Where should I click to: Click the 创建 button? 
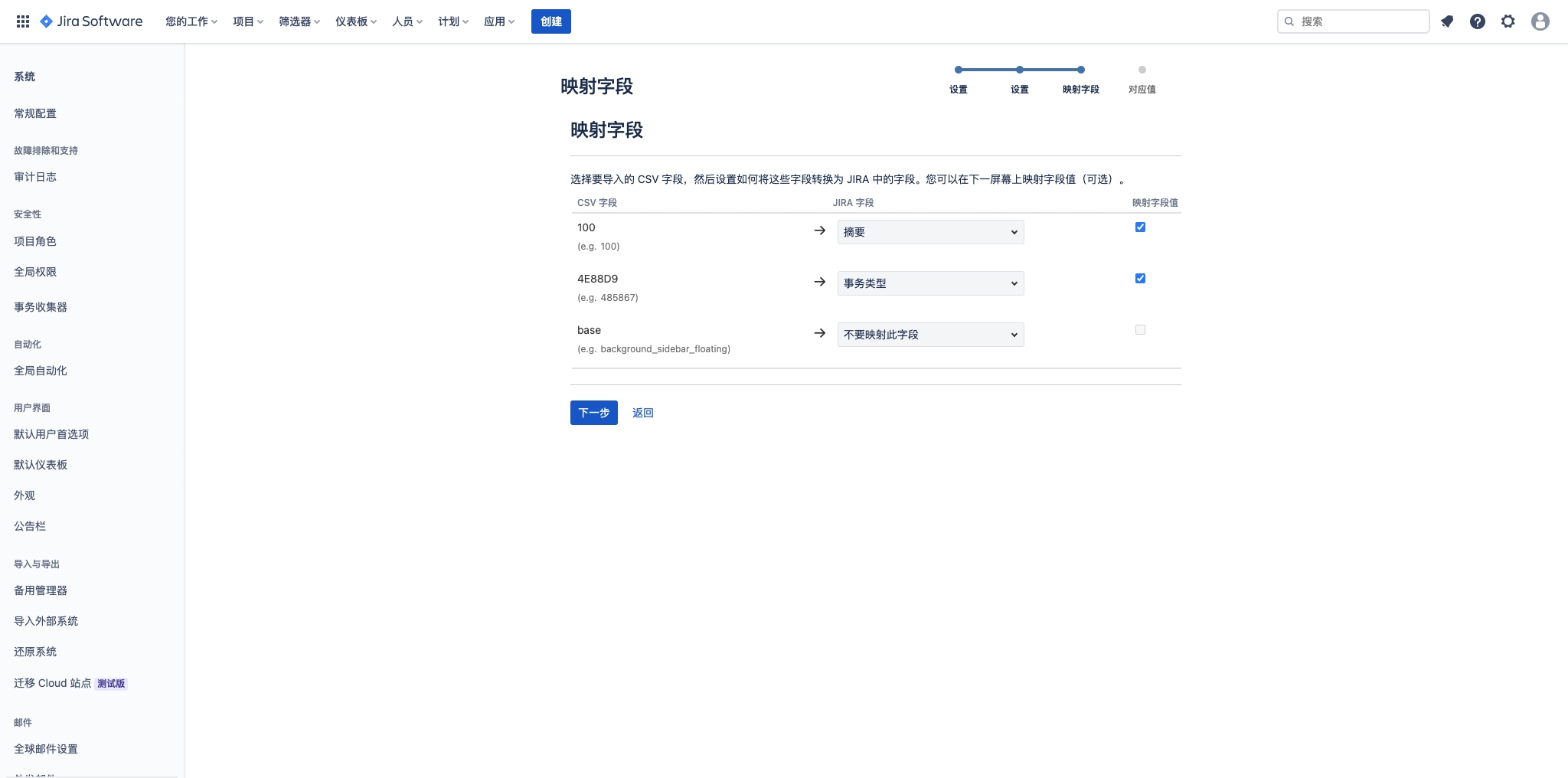tap(551, 21)
